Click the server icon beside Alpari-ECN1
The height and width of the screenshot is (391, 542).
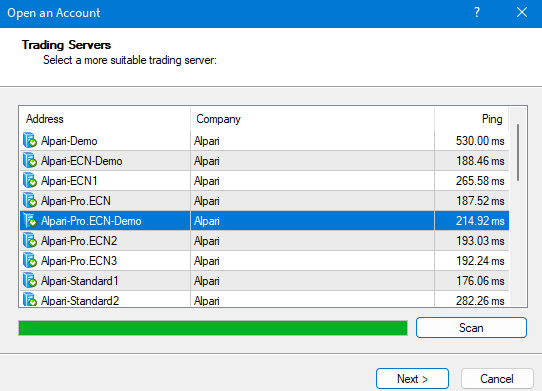tap(30, 180)
